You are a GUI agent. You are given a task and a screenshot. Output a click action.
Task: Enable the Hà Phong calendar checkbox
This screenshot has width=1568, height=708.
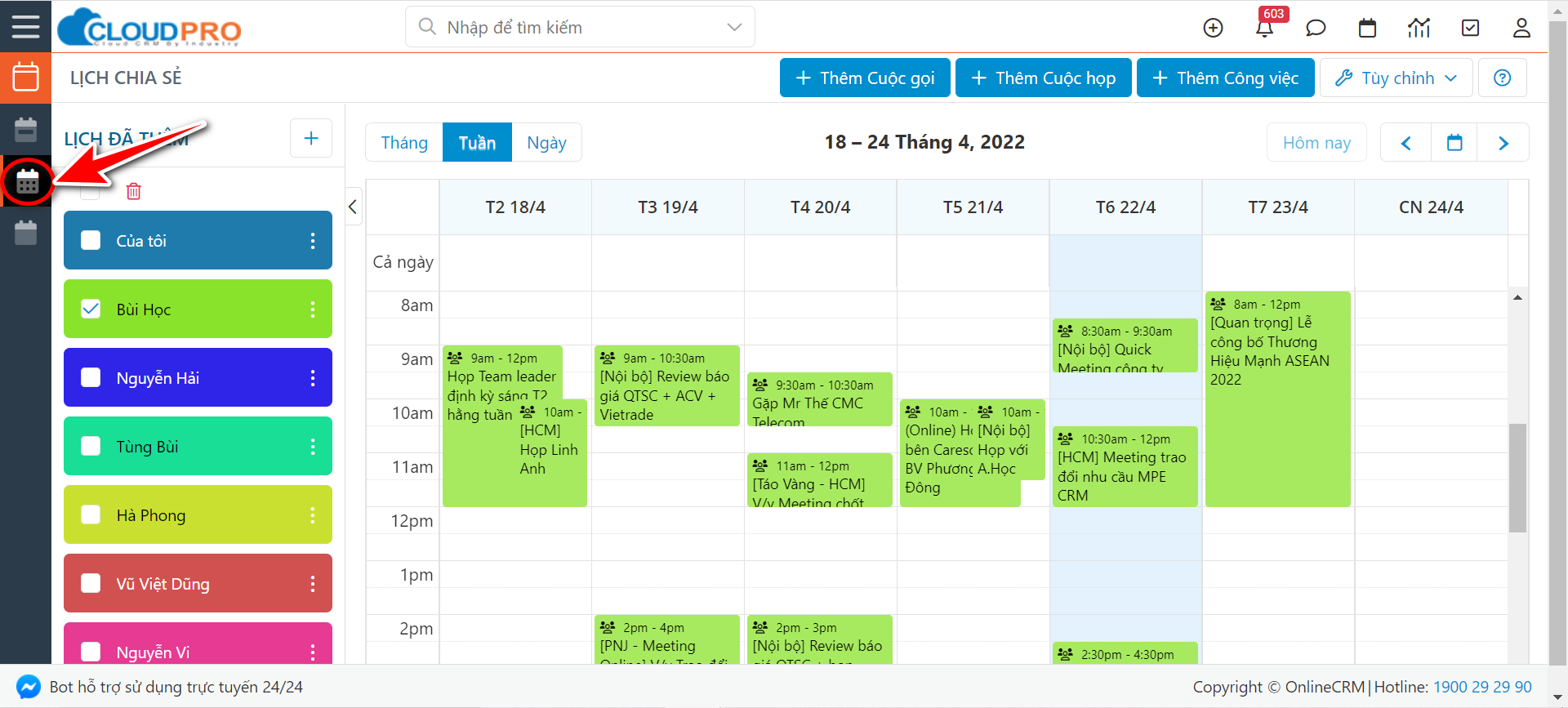pyautogui.click(x=91, y=514)
